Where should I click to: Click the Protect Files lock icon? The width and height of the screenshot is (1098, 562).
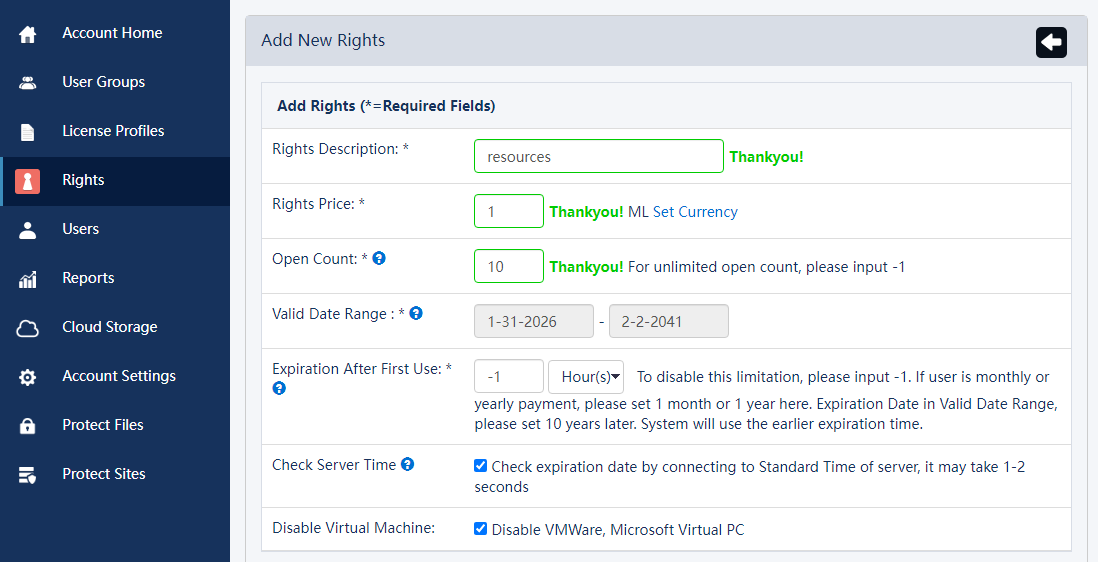pyautogui.click(x=28, y=426)
